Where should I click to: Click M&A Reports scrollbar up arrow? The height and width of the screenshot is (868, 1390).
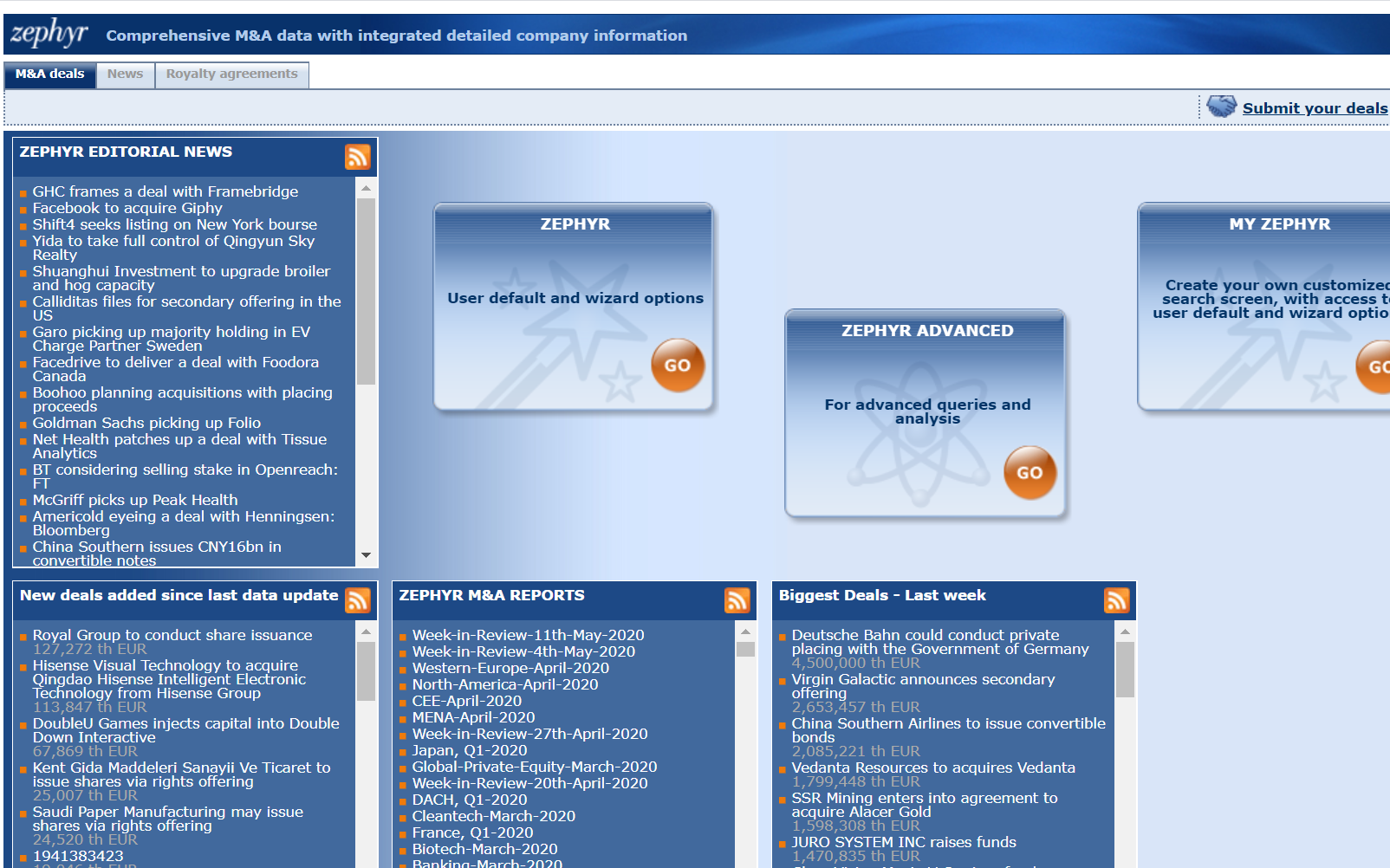pyautogui.click(x=745, y=632)
